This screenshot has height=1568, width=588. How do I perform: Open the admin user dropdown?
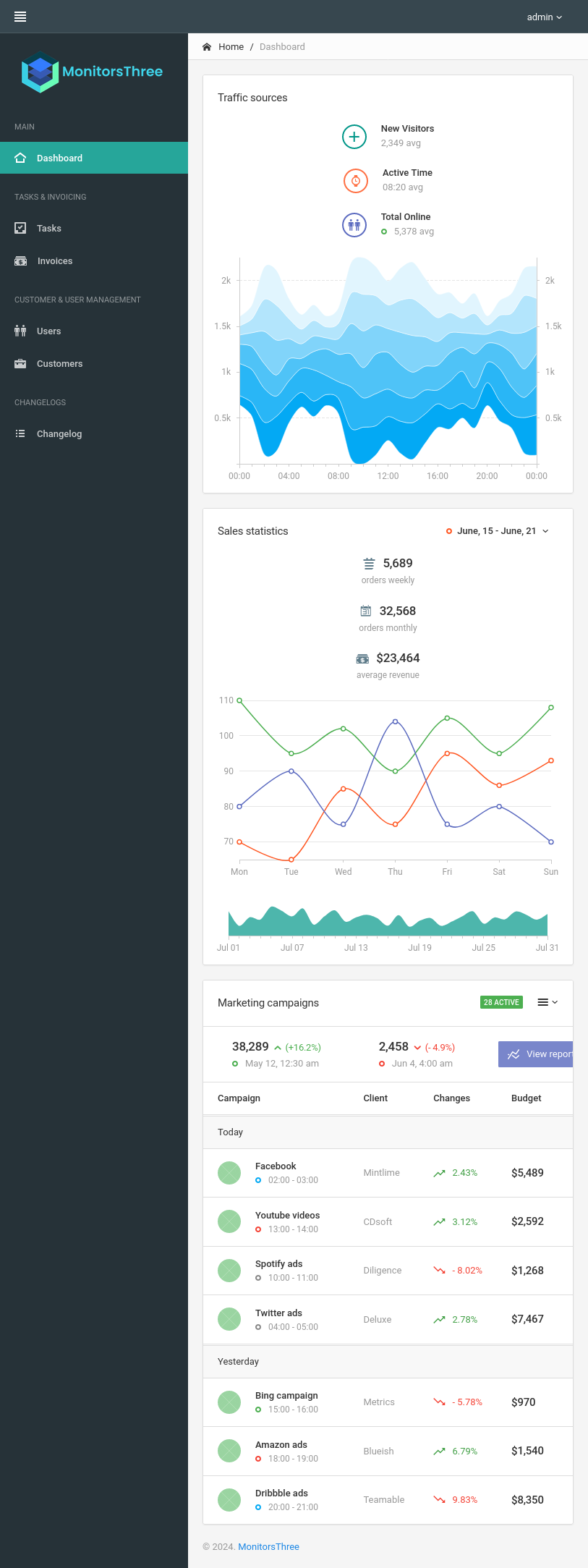(544, 17)
